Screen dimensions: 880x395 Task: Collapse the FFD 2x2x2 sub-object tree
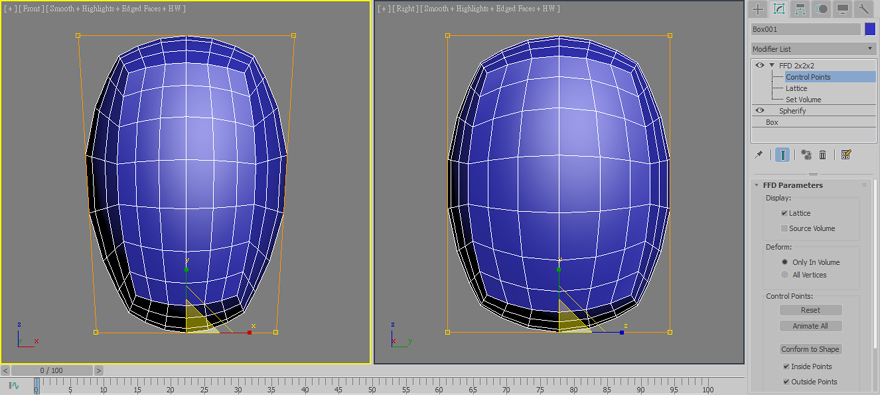click(x=772, y=66)
